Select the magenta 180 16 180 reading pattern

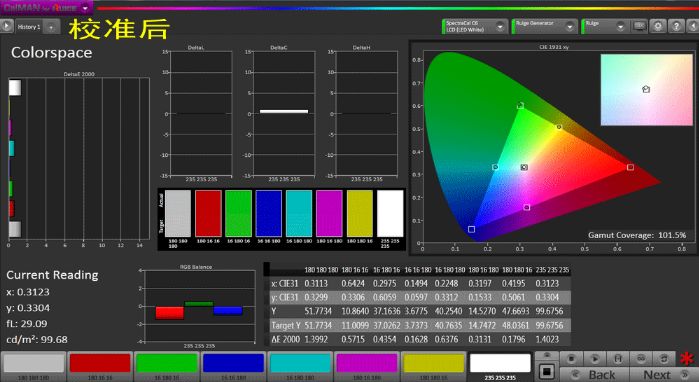(366, 366)
